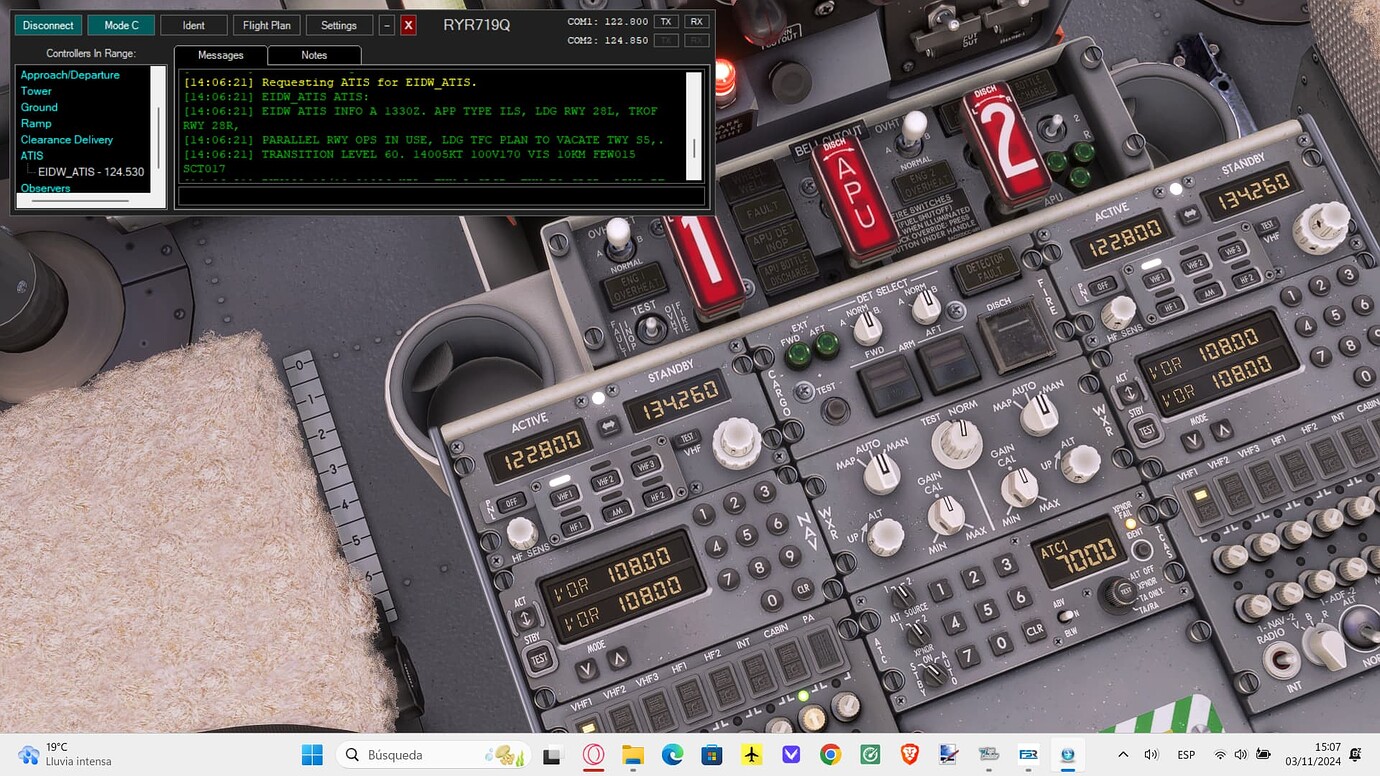Expand the Observers entry in controllers list
Screen dimensions: 1380x776
(x=45, y=188)
